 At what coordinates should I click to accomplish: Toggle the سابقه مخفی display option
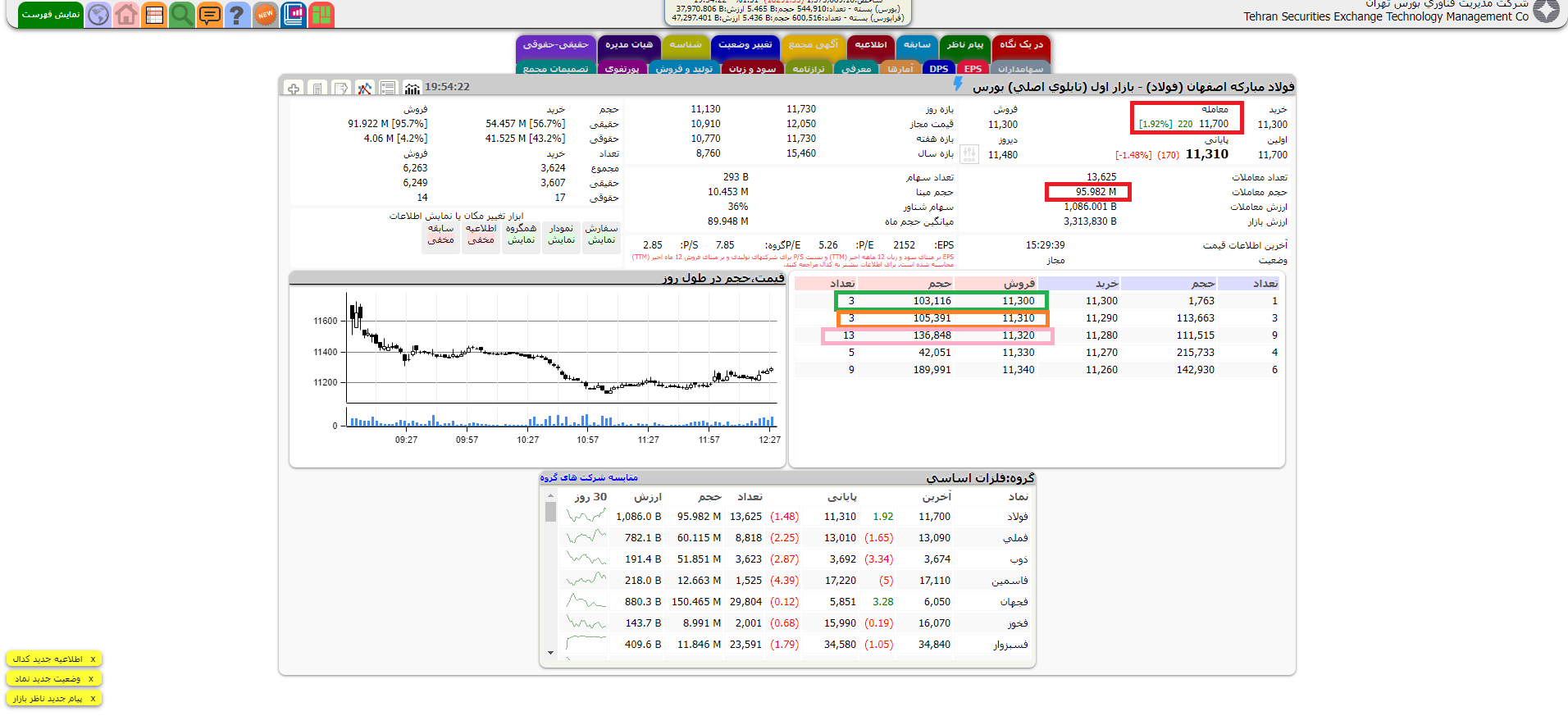[x=440, y=237]
